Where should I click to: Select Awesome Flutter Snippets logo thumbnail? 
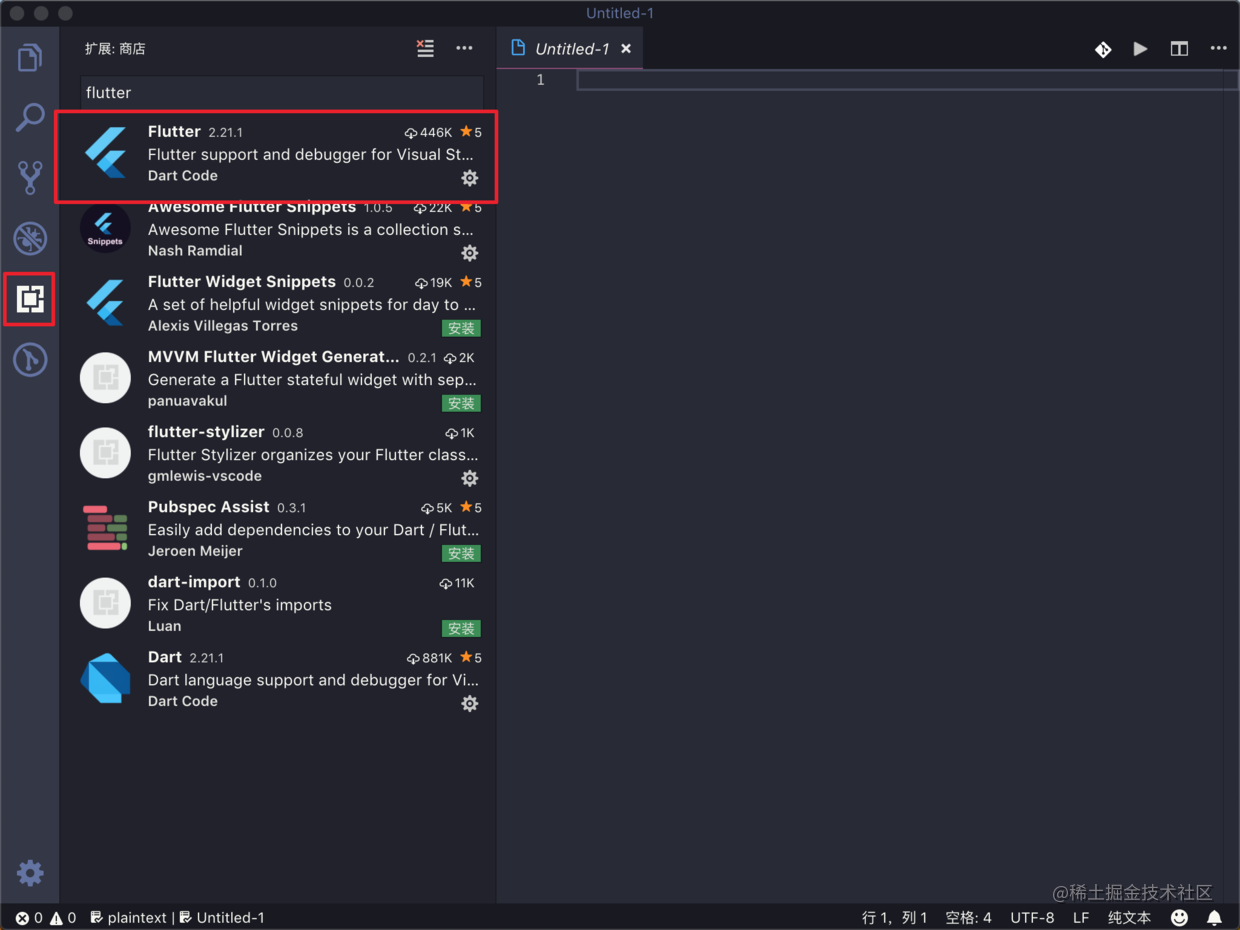[x=105, y=228]
